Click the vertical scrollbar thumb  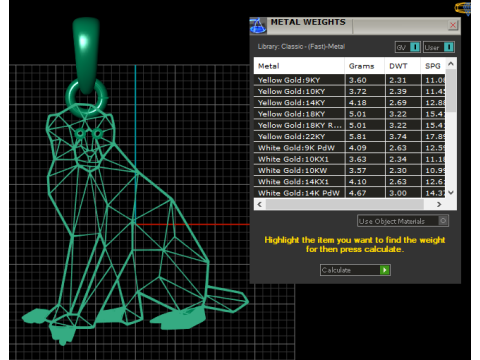click(x=451, y=90)
